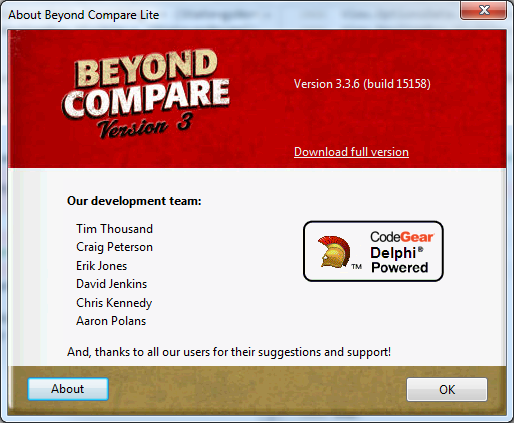Click the name David Jenkins
Viewport: 514px width, 423px height.
[112, 284]
